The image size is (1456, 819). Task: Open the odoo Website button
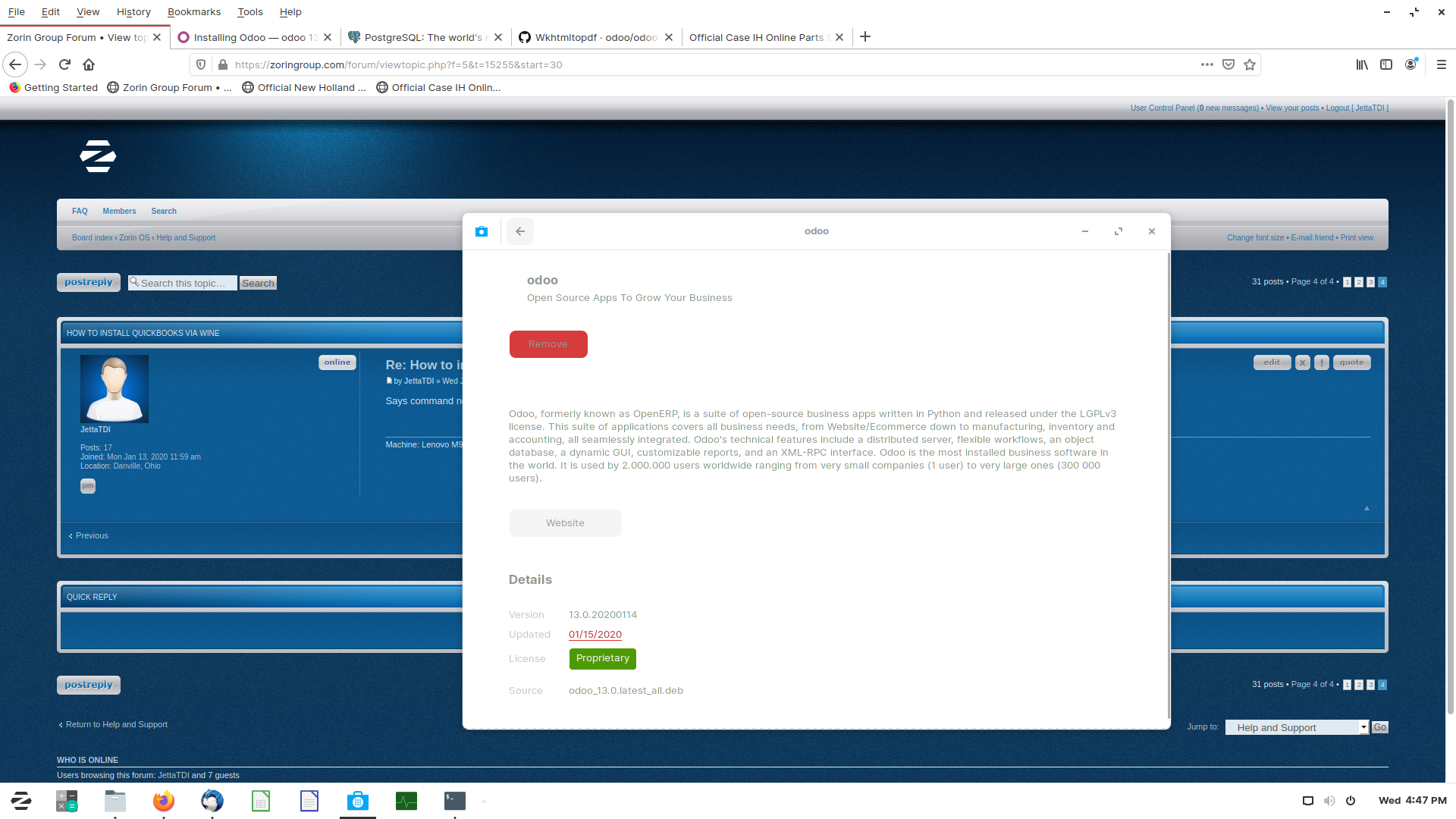pos(565,523)
